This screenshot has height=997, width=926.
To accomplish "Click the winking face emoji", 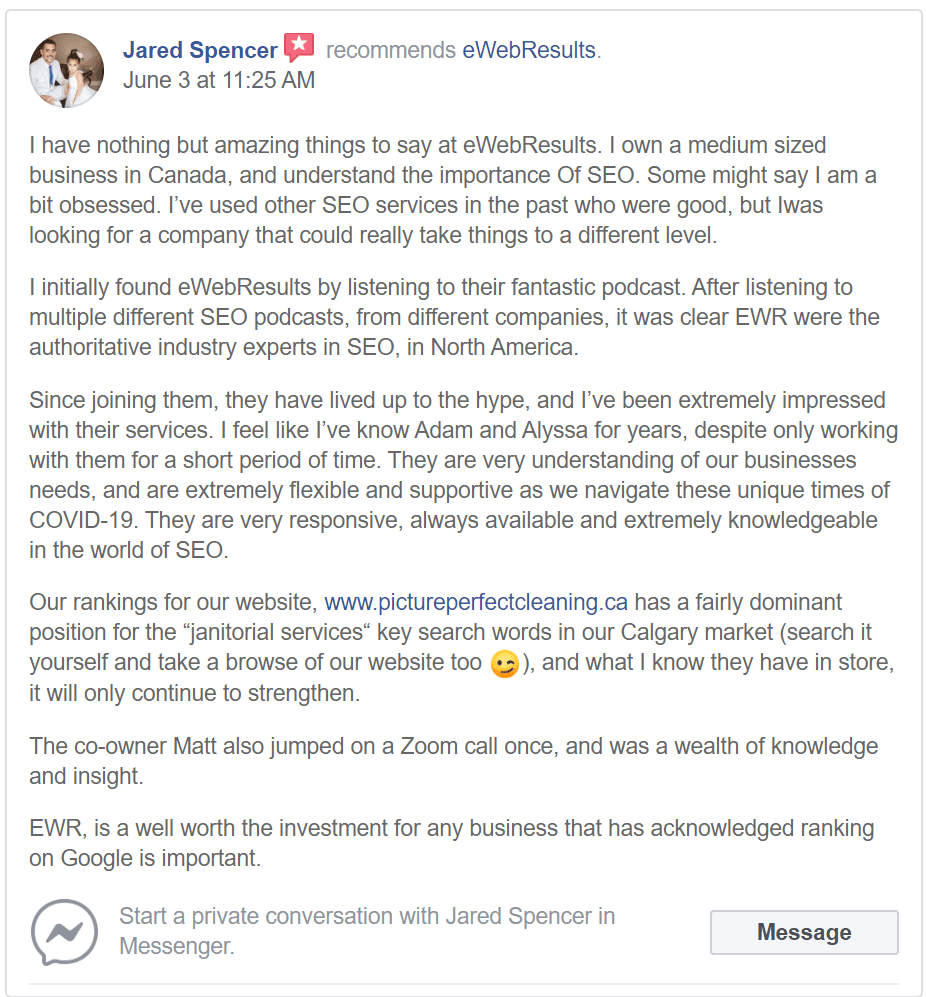I will point(505,664).
